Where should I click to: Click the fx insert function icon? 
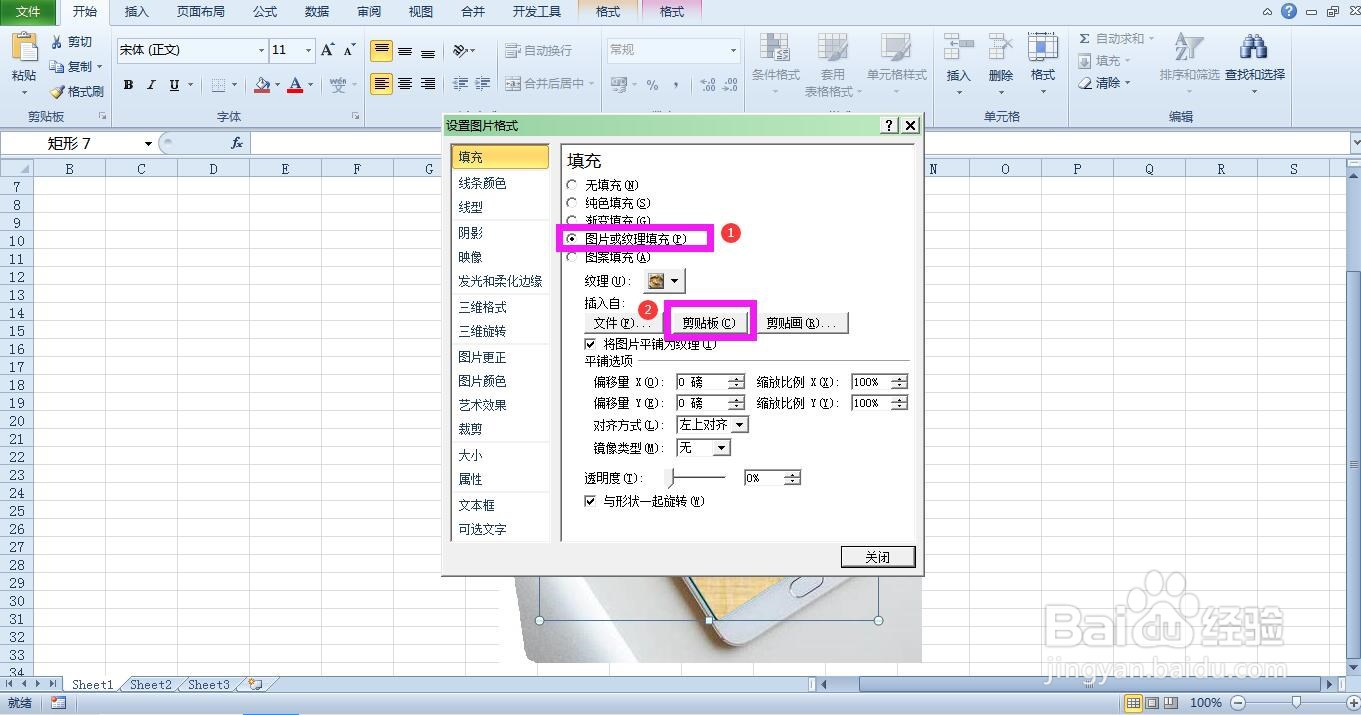point(237,143)
